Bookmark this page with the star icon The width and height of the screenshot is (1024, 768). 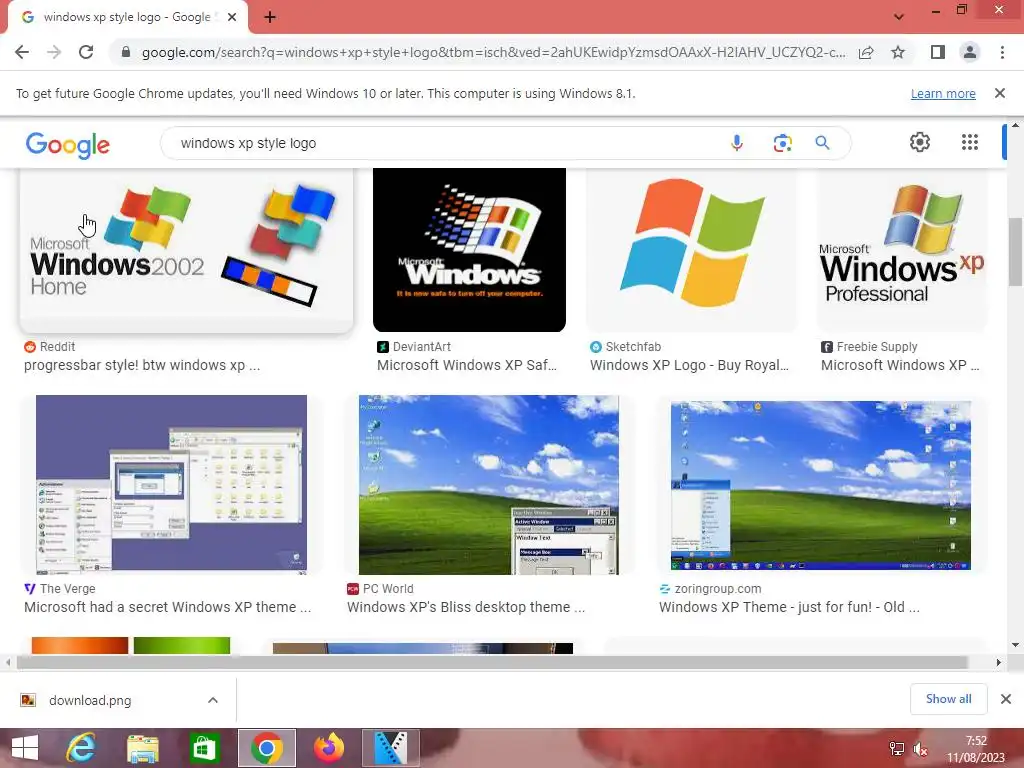tap(898, 52)
